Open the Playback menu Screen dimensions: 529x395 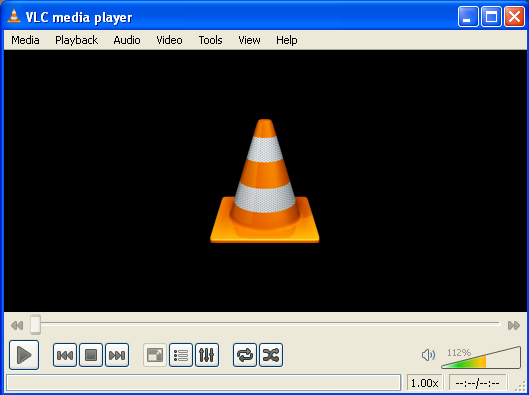(77, 40)
